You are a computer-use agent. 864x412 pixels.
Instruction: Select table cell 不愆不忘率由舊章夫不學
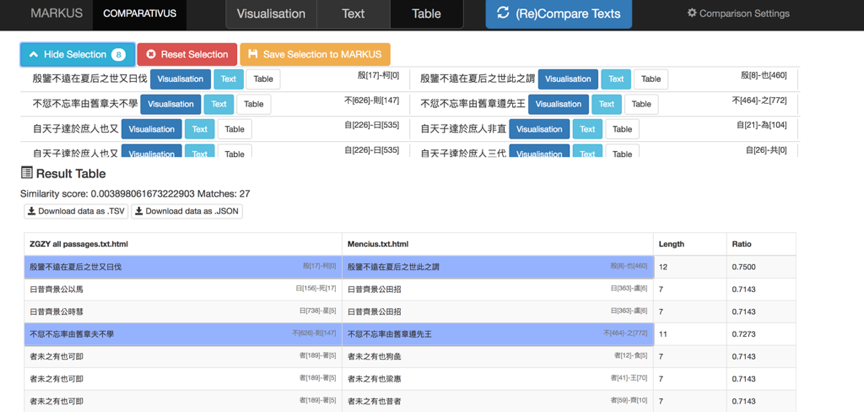pos(183,334)
